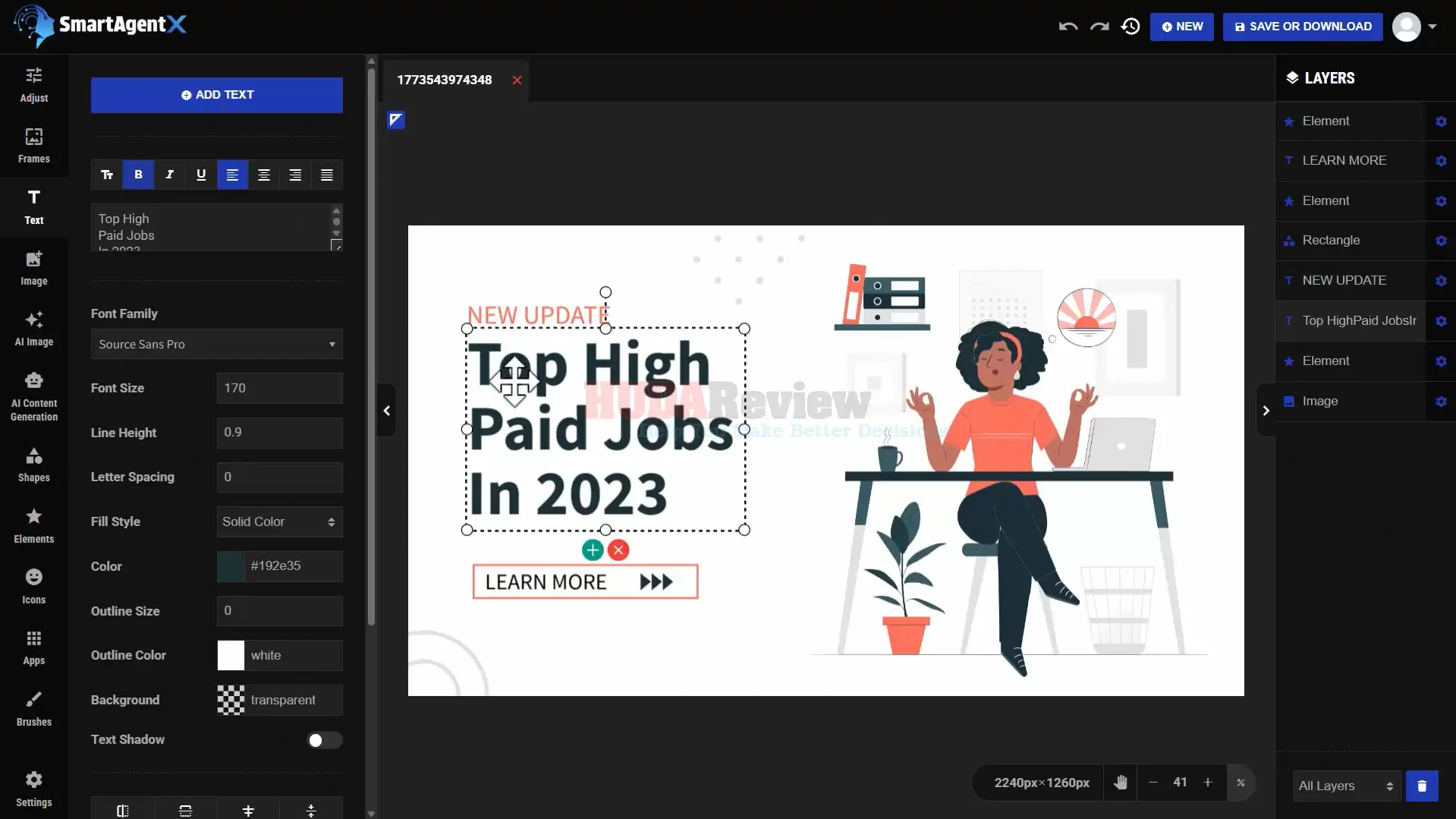Open the Adjust panel

tap(34, 85)
